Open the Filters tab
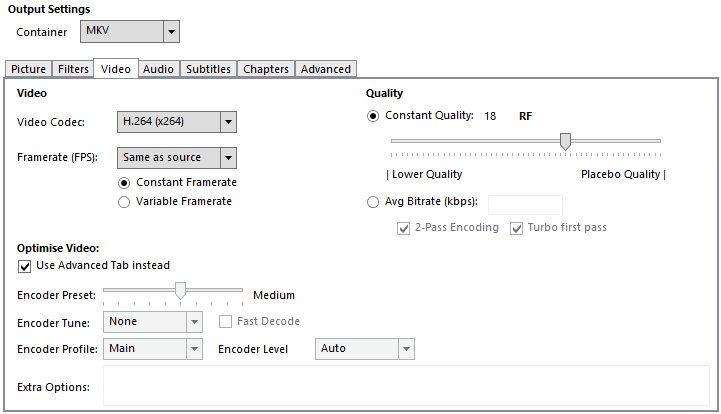 (x=73, y=69)
